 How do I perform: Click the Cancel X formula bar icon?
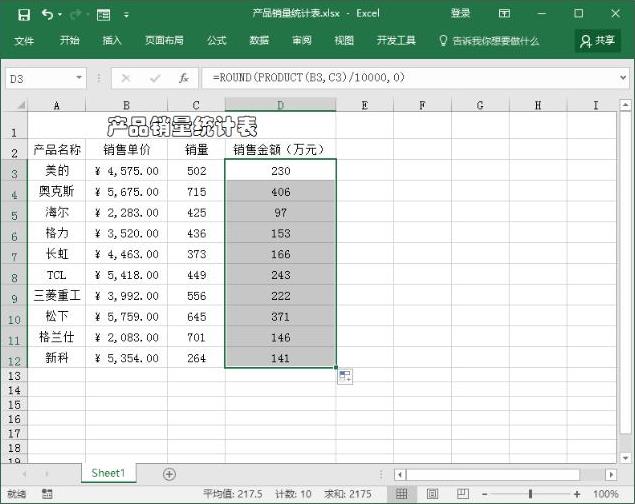click(x=126, y=78)
